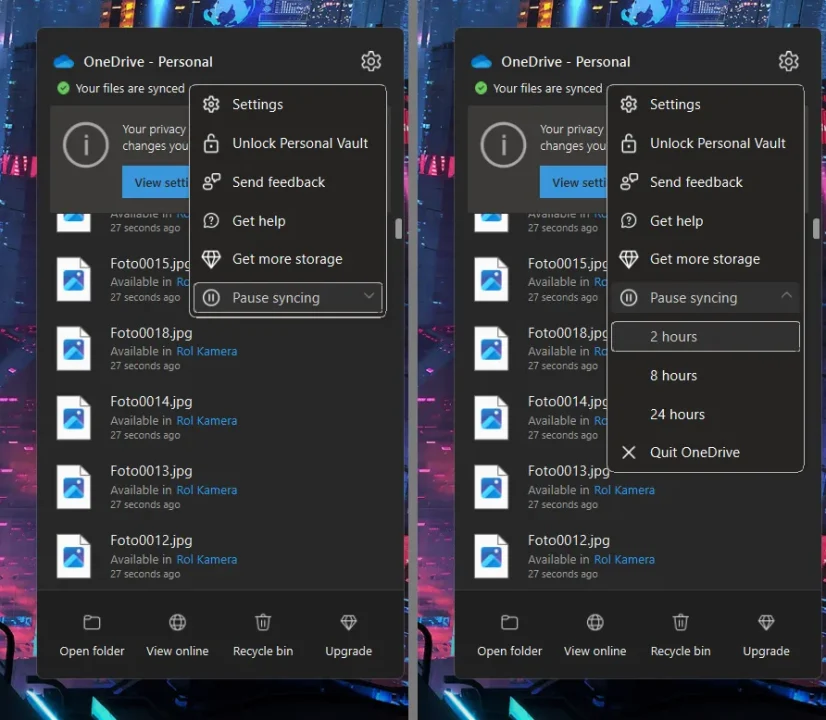Open OneDrive menu via gear icon

371,61
